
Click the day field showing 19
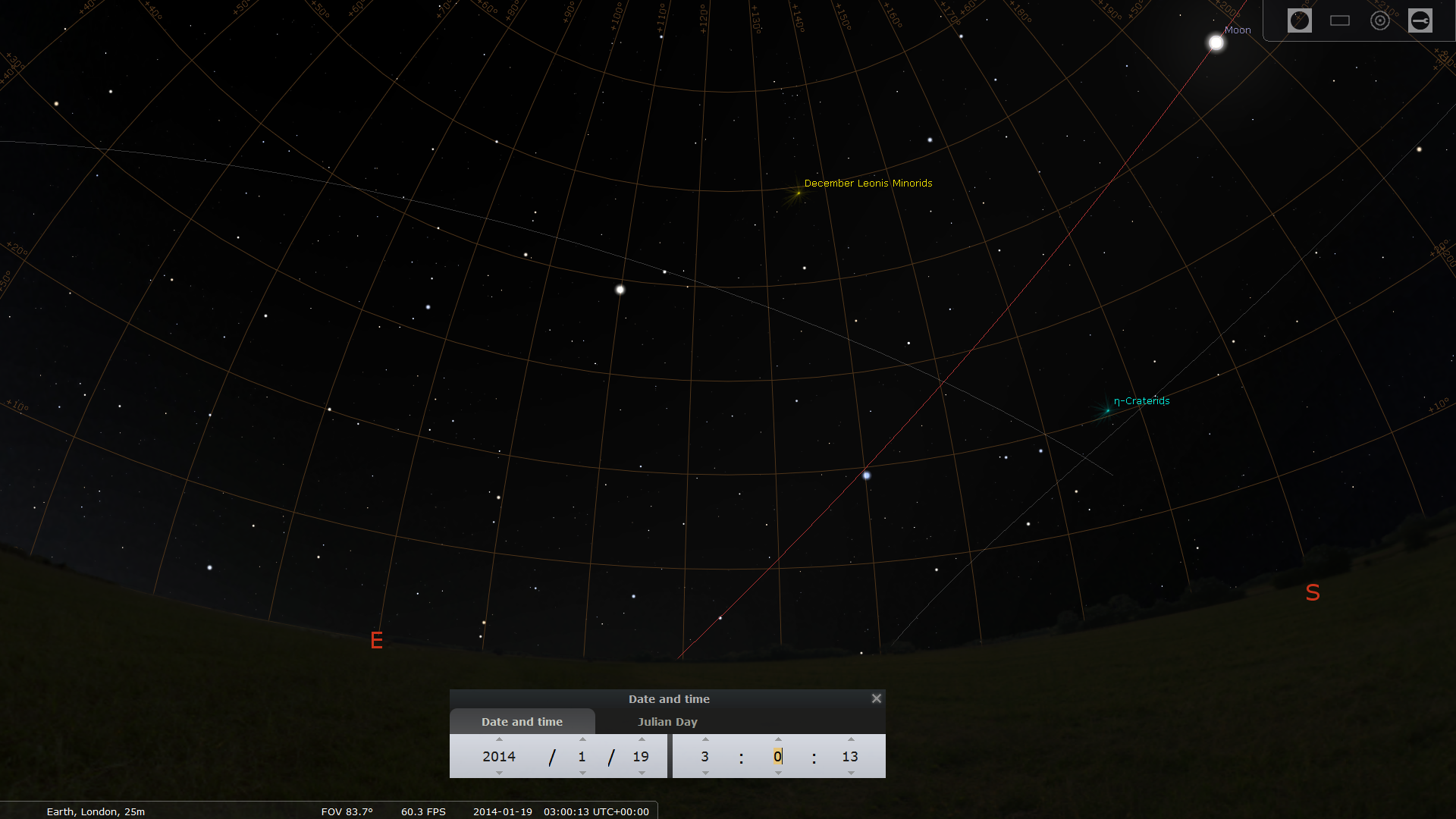click(x=641, y=756)
